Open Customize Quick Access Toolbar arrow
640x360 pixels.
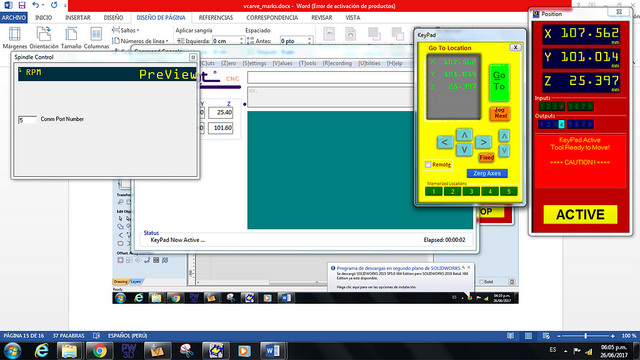point(65,5)
